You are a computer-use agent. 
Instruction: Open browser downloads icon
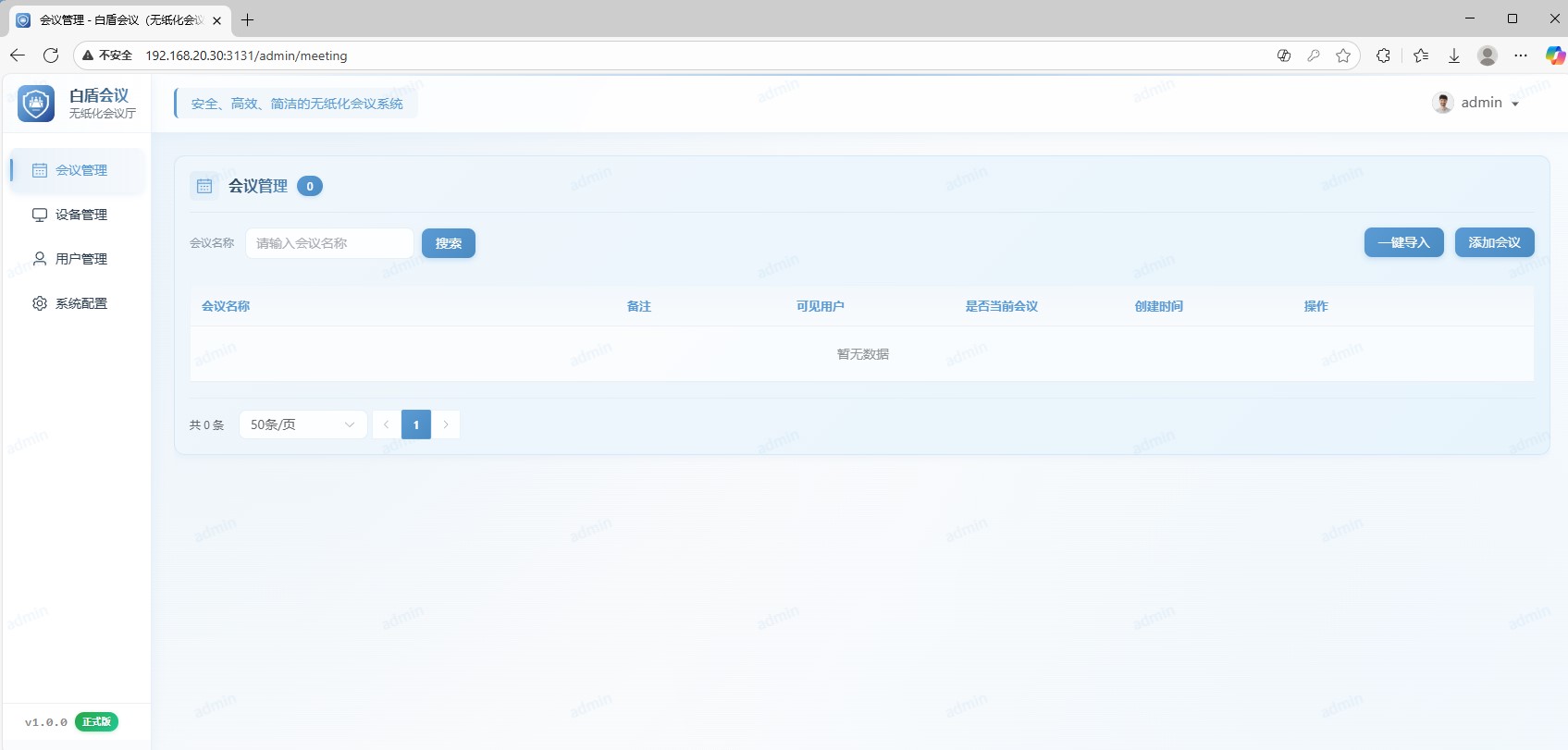tap(1454, 55)
